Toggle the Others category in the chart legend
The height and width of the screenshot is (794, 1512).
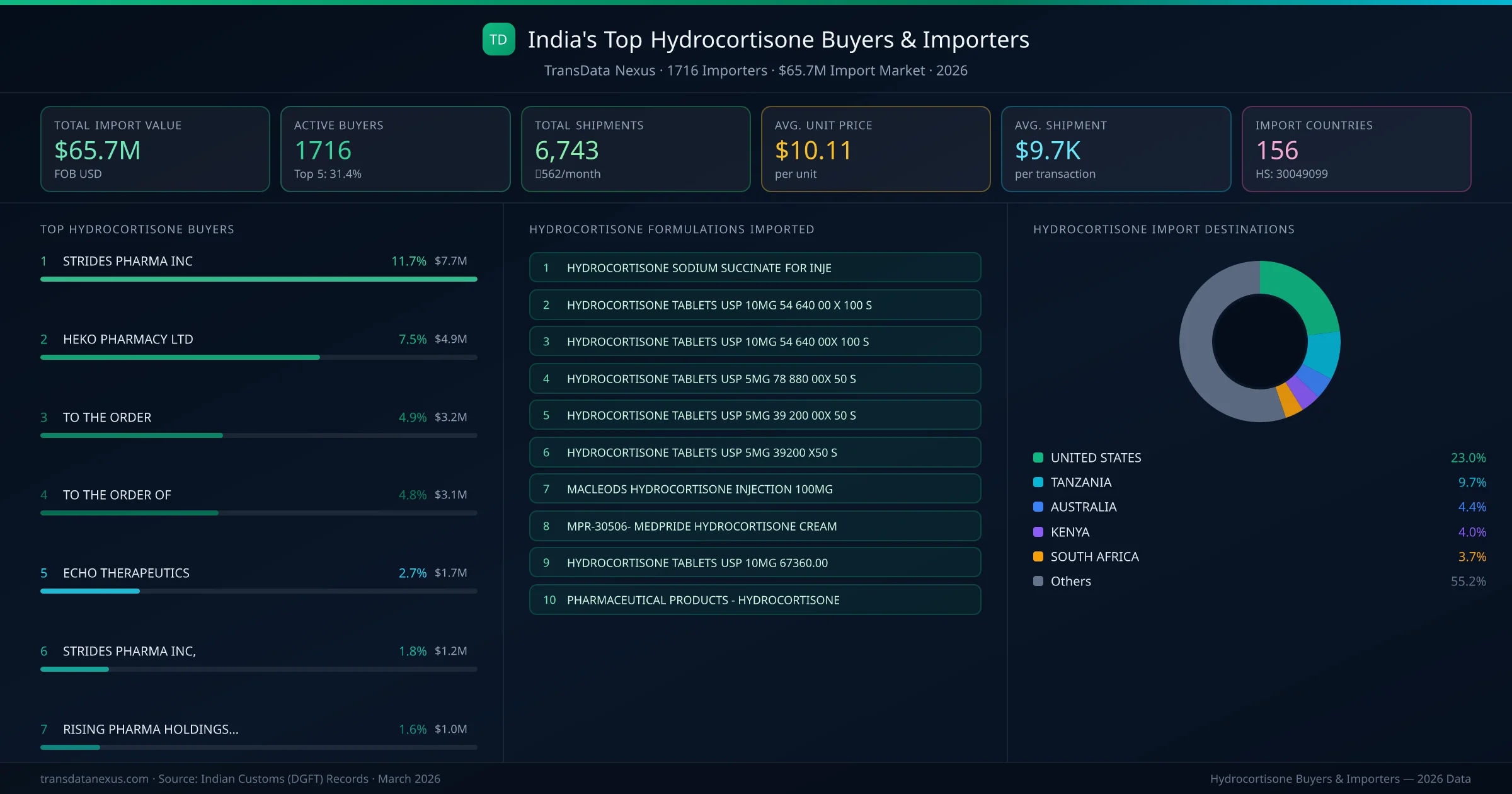tap(1070, 581)
